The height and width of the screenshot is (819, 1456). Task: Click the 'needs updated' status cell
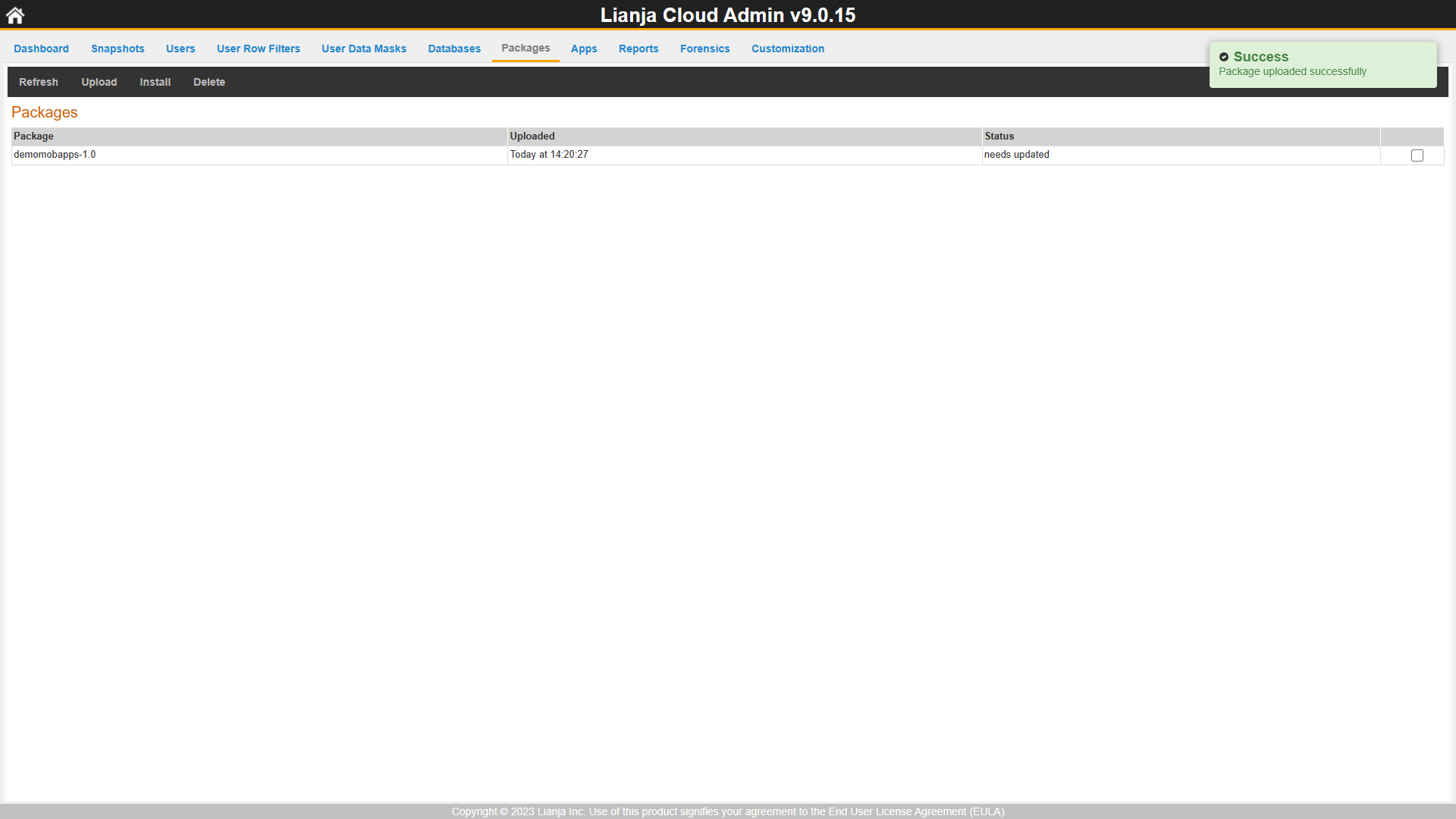coord(1181,155)
